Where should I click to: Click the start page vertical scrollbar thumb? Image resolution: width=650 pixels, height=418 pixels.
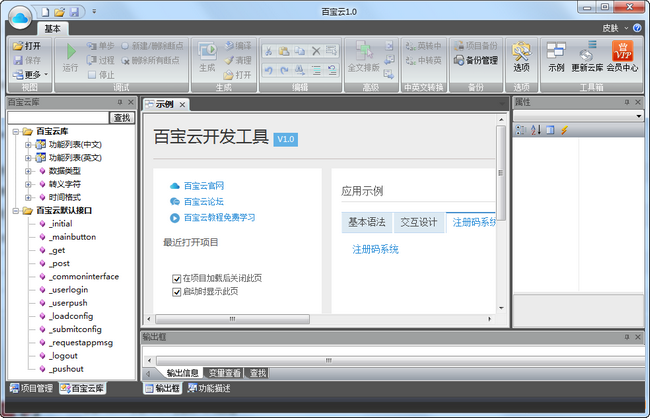pos(501,173)
